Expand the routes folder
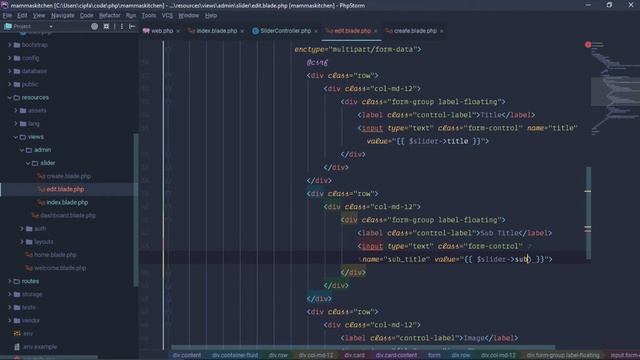Screen dimensions: 640x360 click(x=9, y=281)
